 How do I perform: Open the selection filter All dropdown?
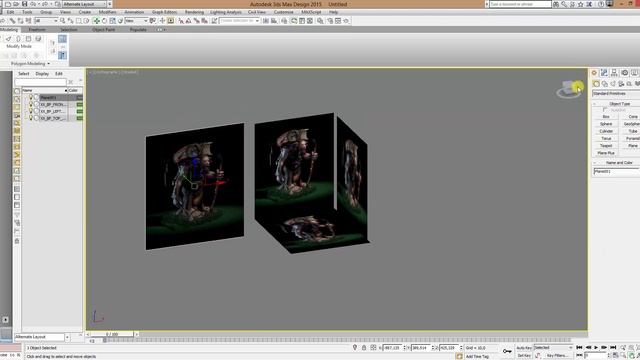click(x=46, y=21)
